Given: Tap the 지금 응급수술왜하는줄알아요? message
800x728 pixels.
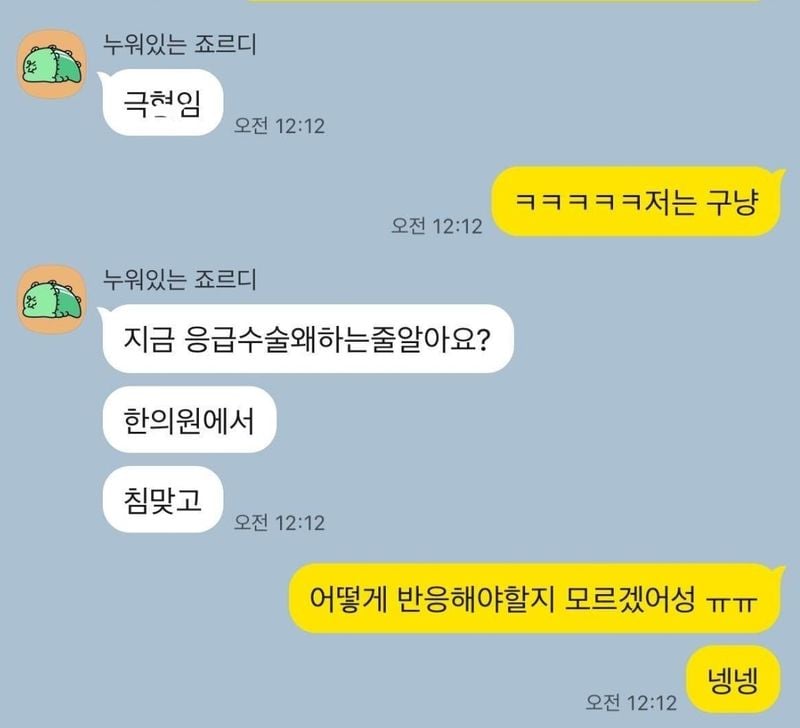Looking at the screenshot, I should point(308,339).
